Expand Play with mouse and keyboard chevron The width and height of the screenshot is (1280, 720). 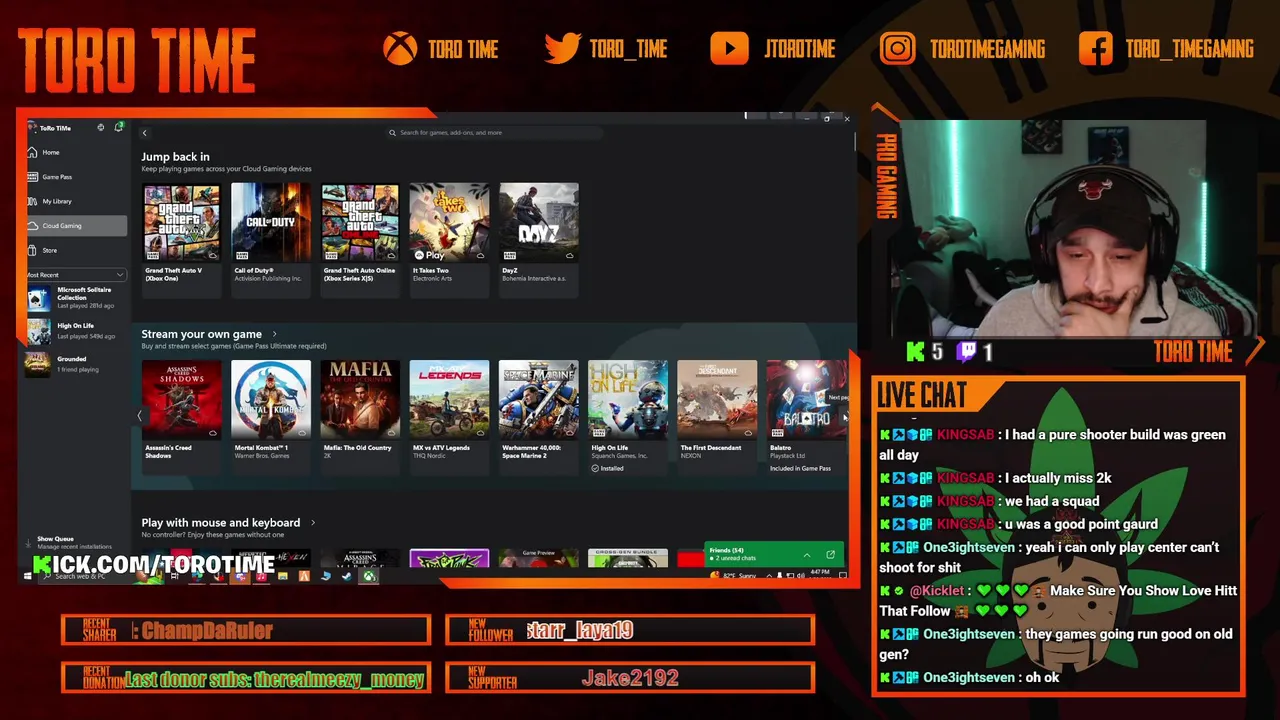(312, 522)
